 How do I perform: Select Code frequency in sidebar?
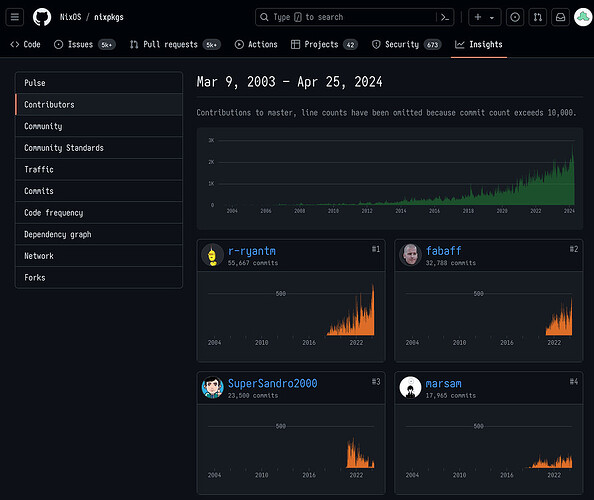click(x=98, y=213)
